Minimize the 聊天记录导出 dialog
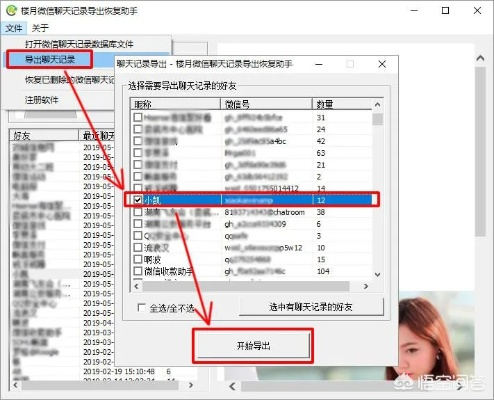 (319, 64)
